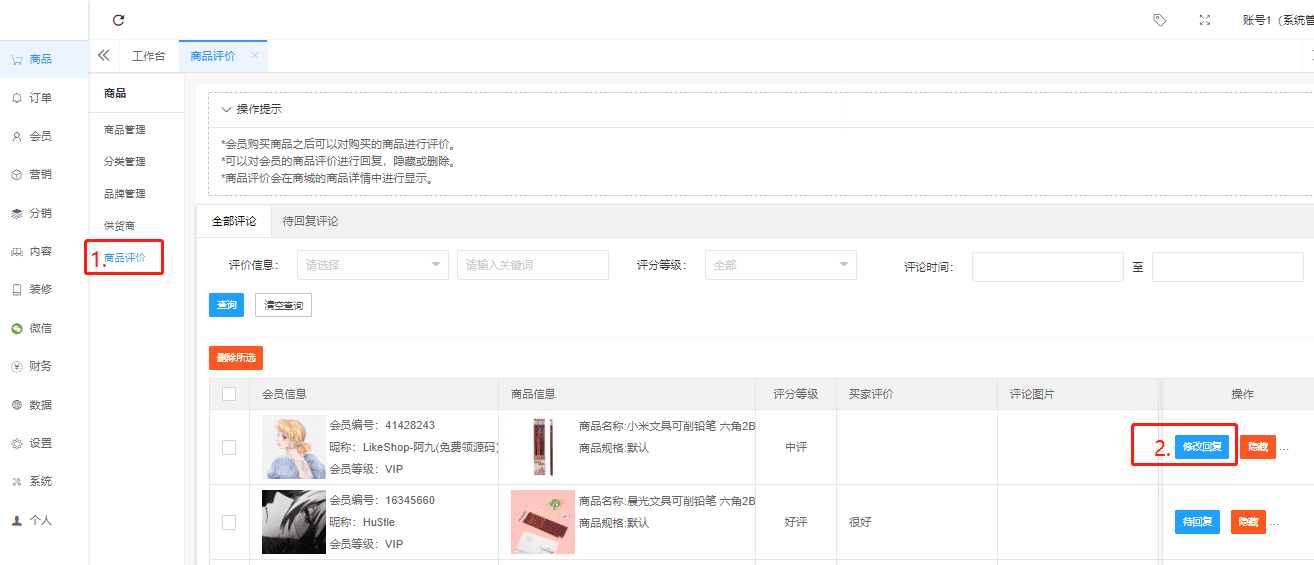The image size is (1314, 565).
Task: Open the 数据 section in sidebar
Action: pyautogui.click(x=40, y=405)
